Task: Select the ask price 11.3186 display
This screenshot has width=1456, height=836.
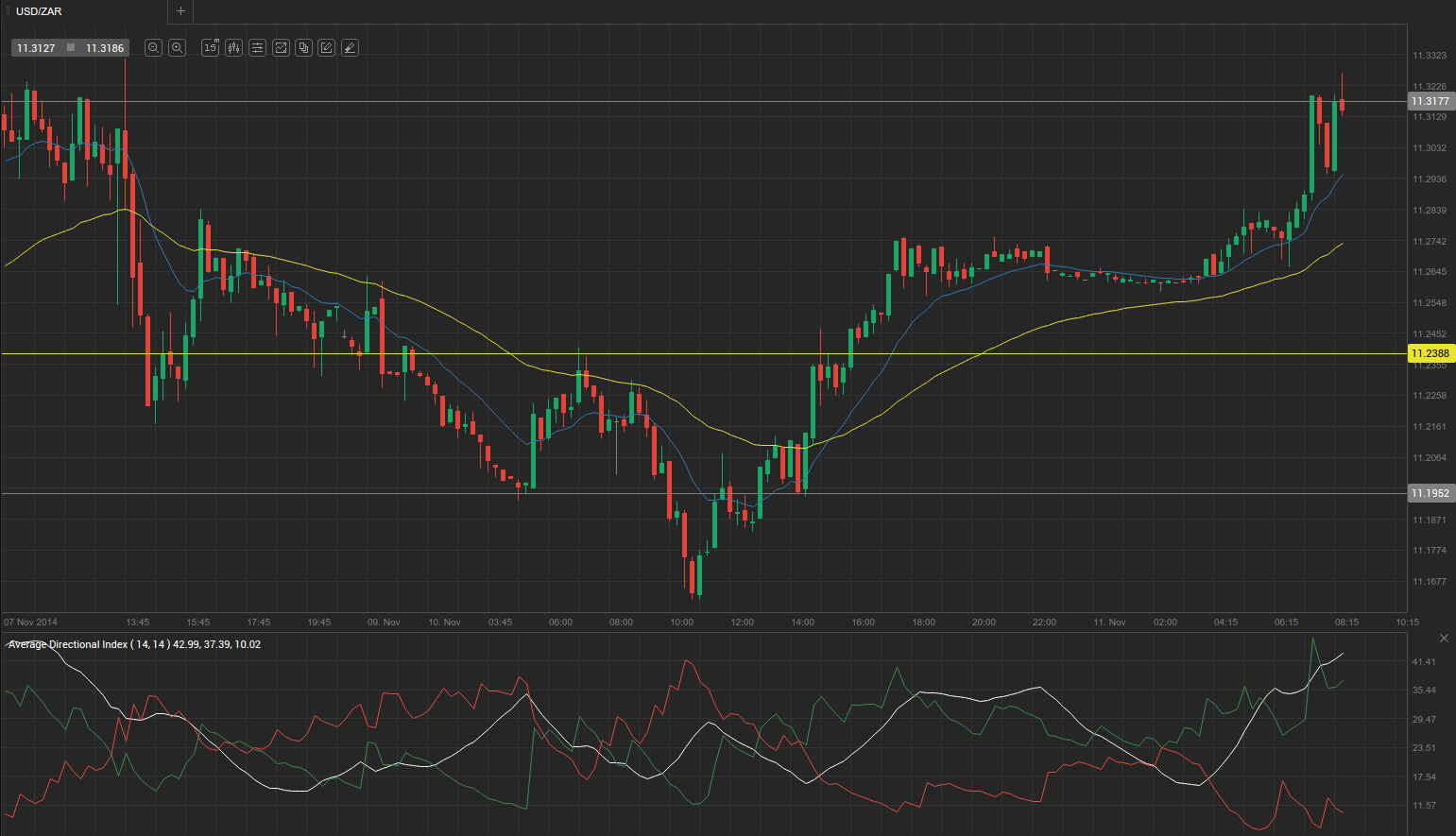Action: pos(104,47)
